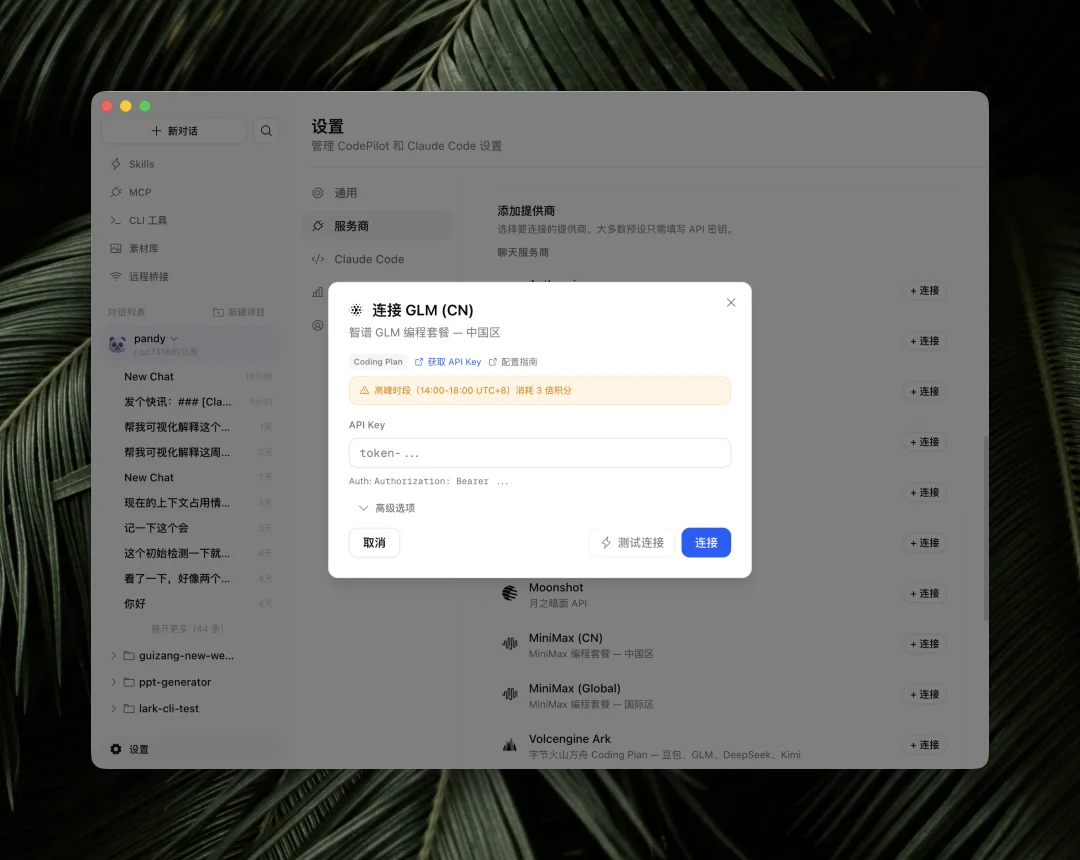The height and width of the screenshot is (860, 1080).
Task: Open the New Chat conversation entry
Action: pyautogui.click(x=149, y=376)
